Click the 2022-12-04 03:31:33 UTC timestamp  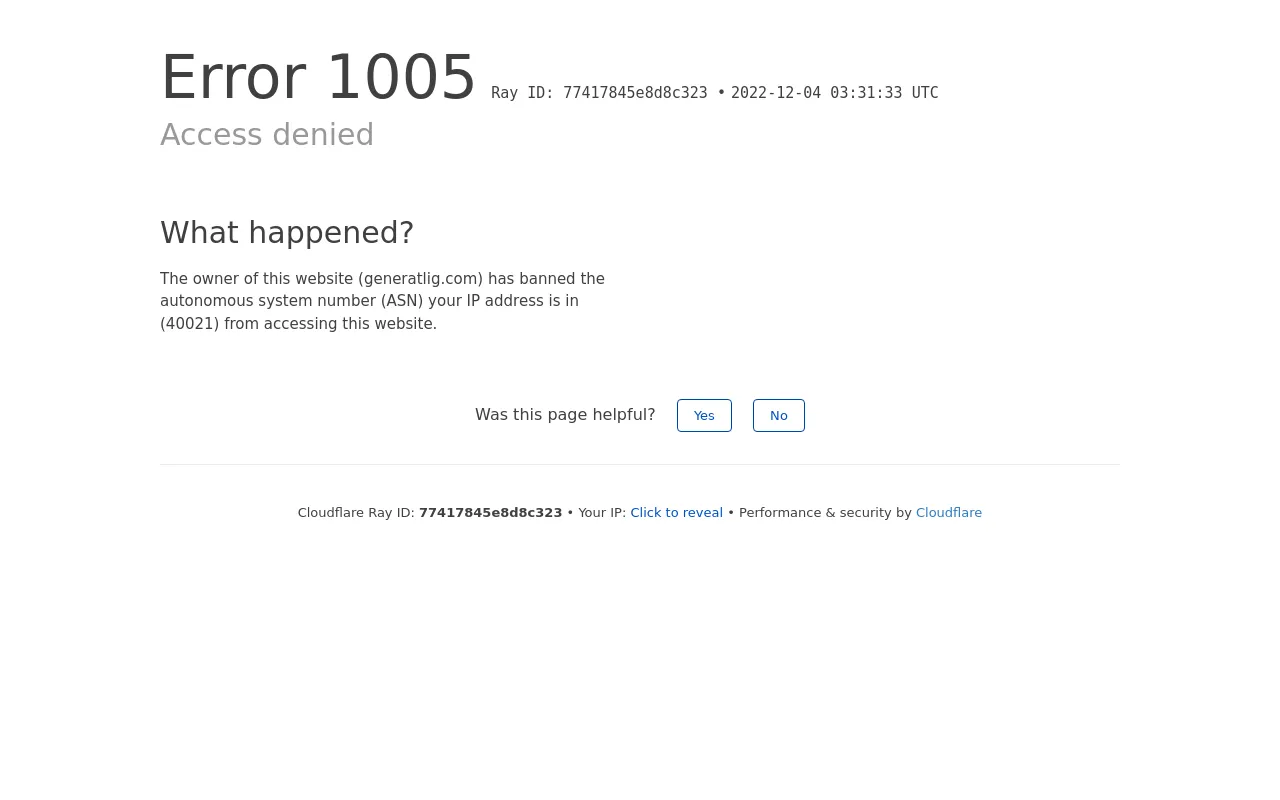tap(834, 93)
